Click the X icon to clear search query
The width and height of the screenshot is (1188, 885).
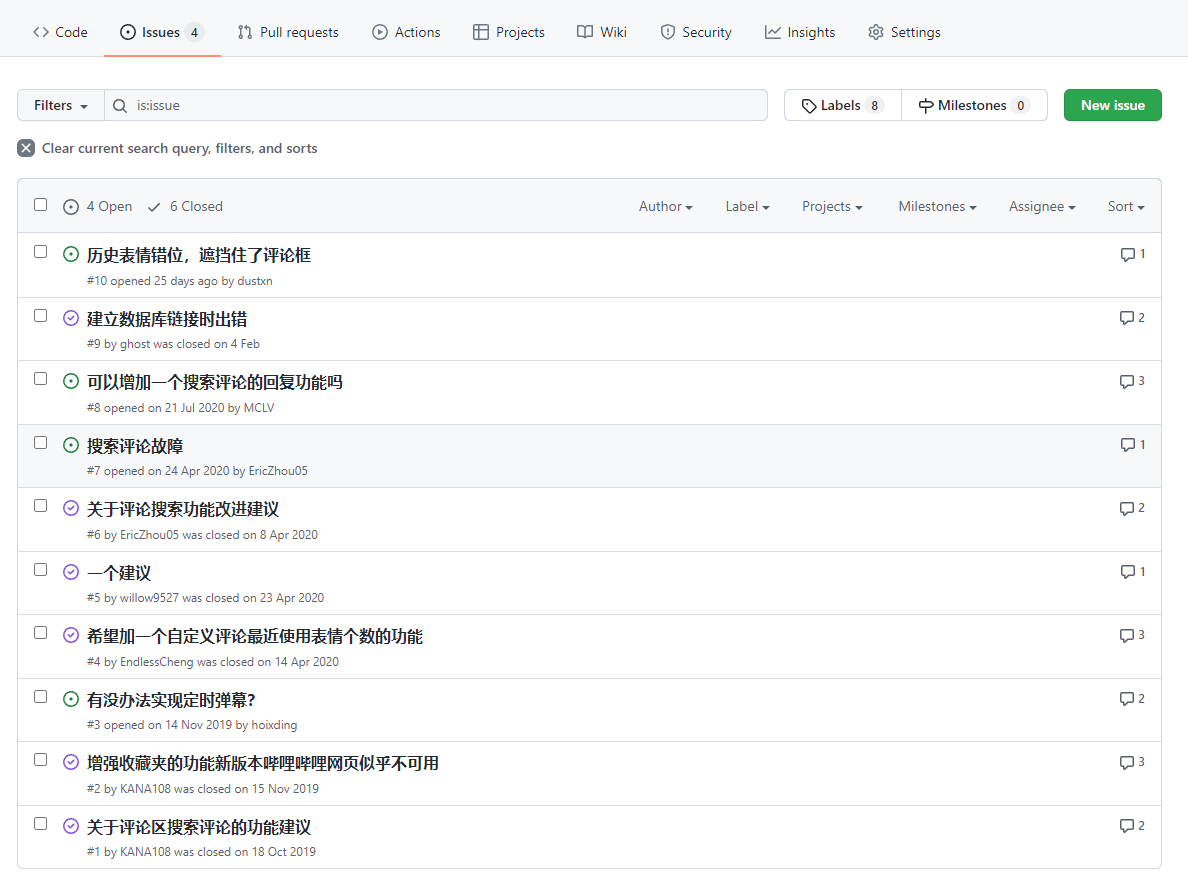[26, 148]
